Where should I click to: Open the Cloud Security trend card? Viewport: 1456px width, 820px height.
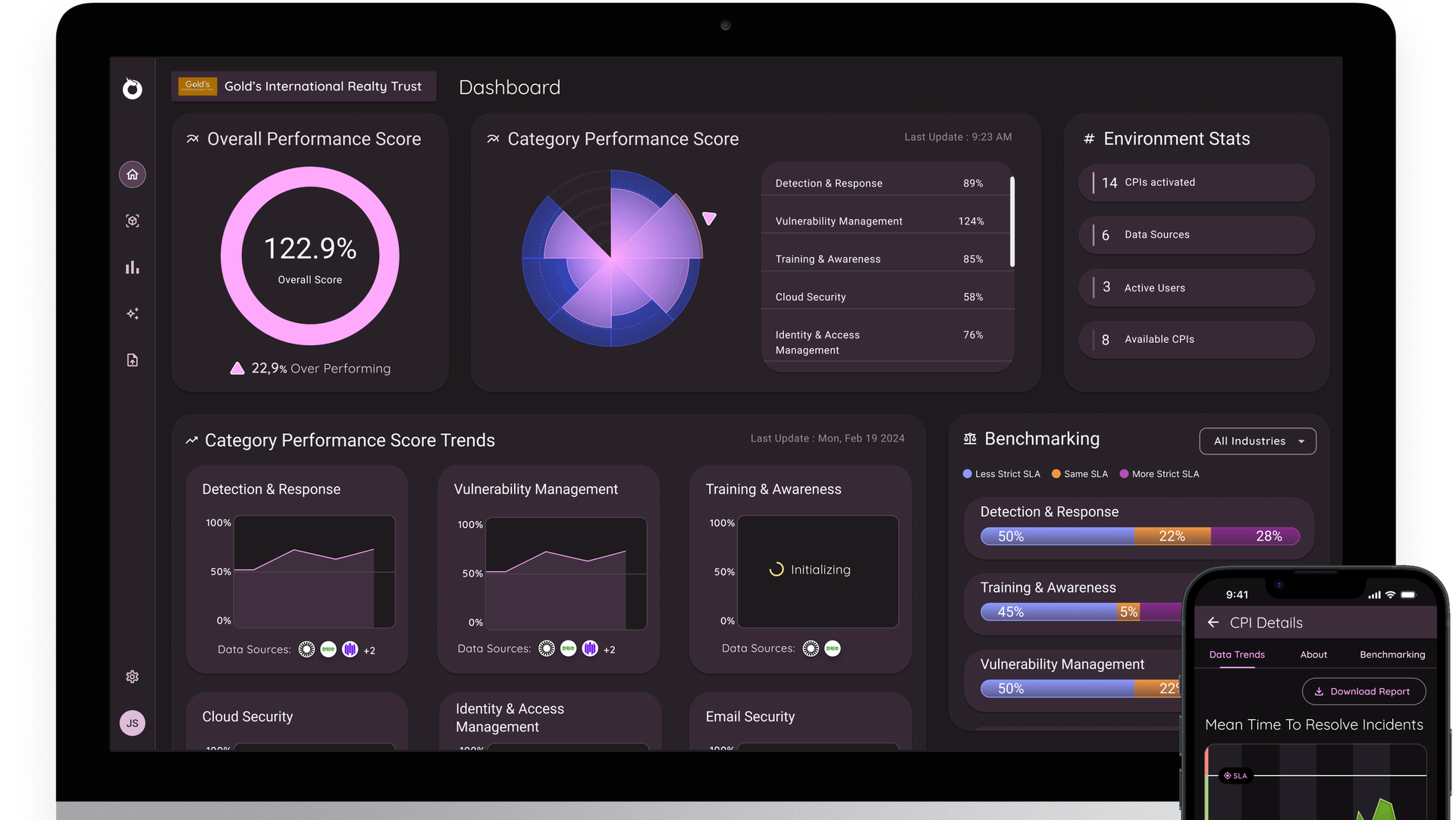click(297, 721)
